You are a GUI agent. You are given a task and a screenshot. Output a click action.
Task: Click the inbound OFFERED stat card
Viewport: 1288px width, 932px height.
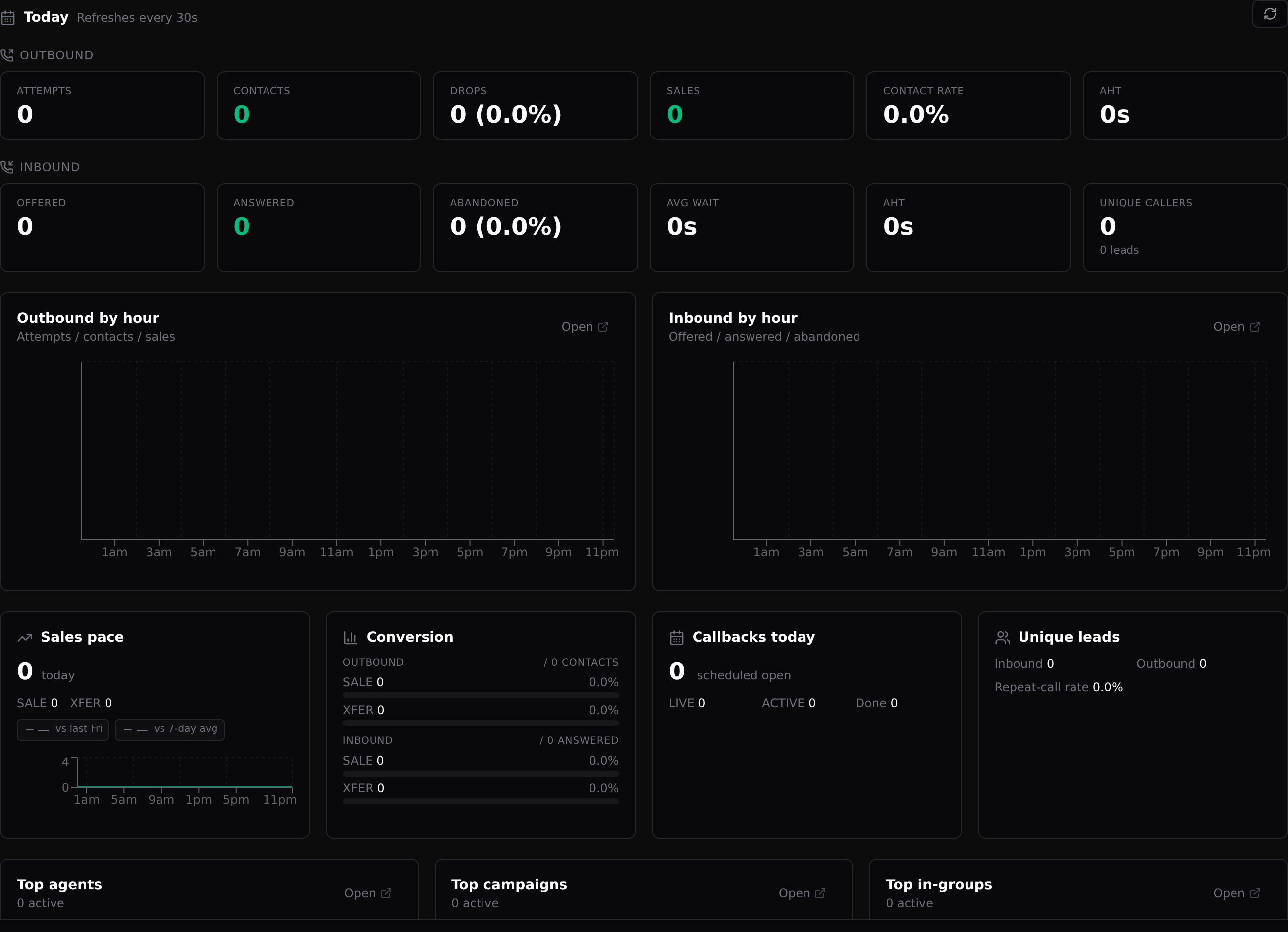(102, 228)
